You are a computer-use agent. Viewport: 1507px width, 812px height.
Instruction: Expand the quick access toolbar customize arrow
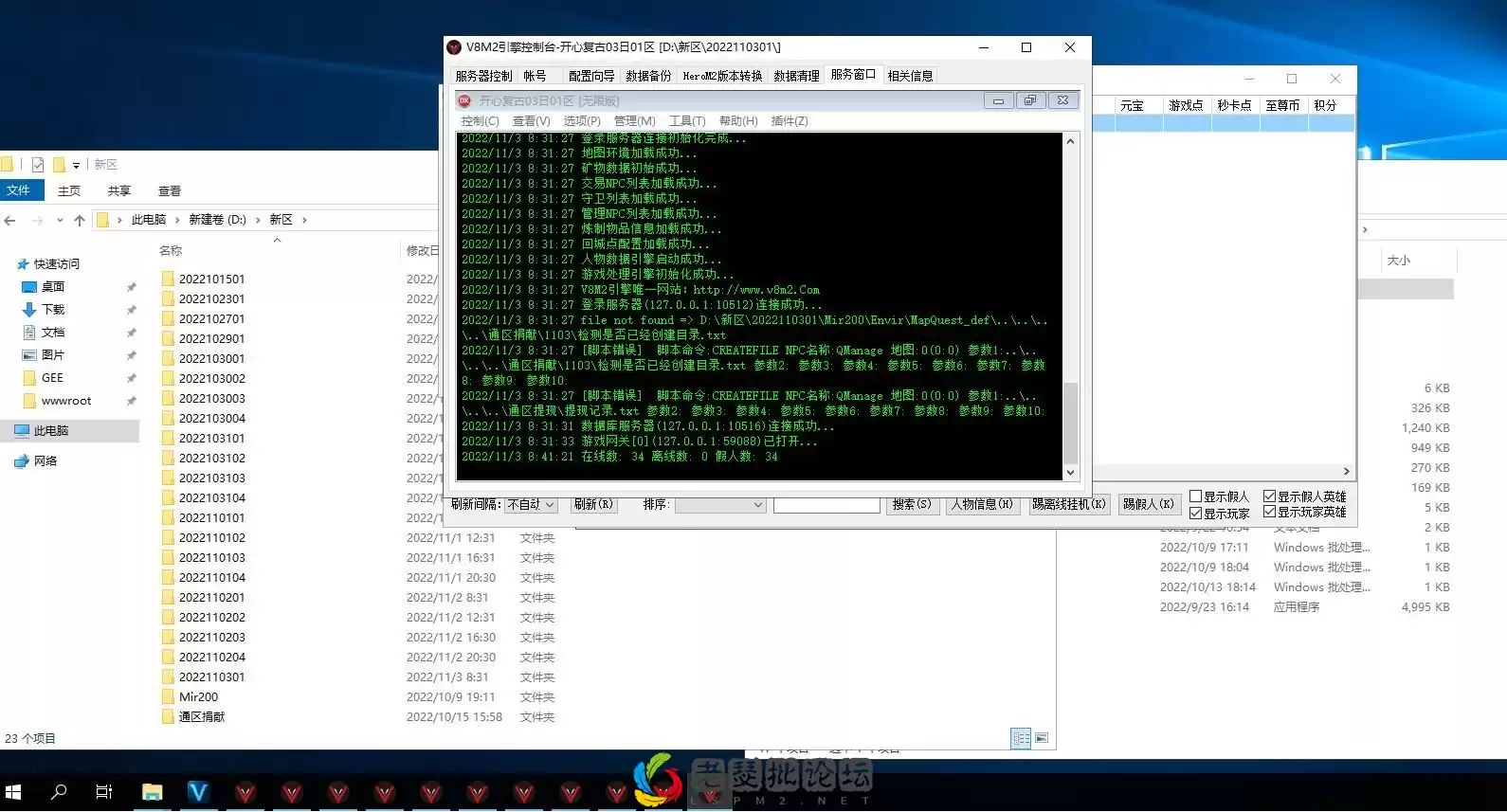point(76,165)
